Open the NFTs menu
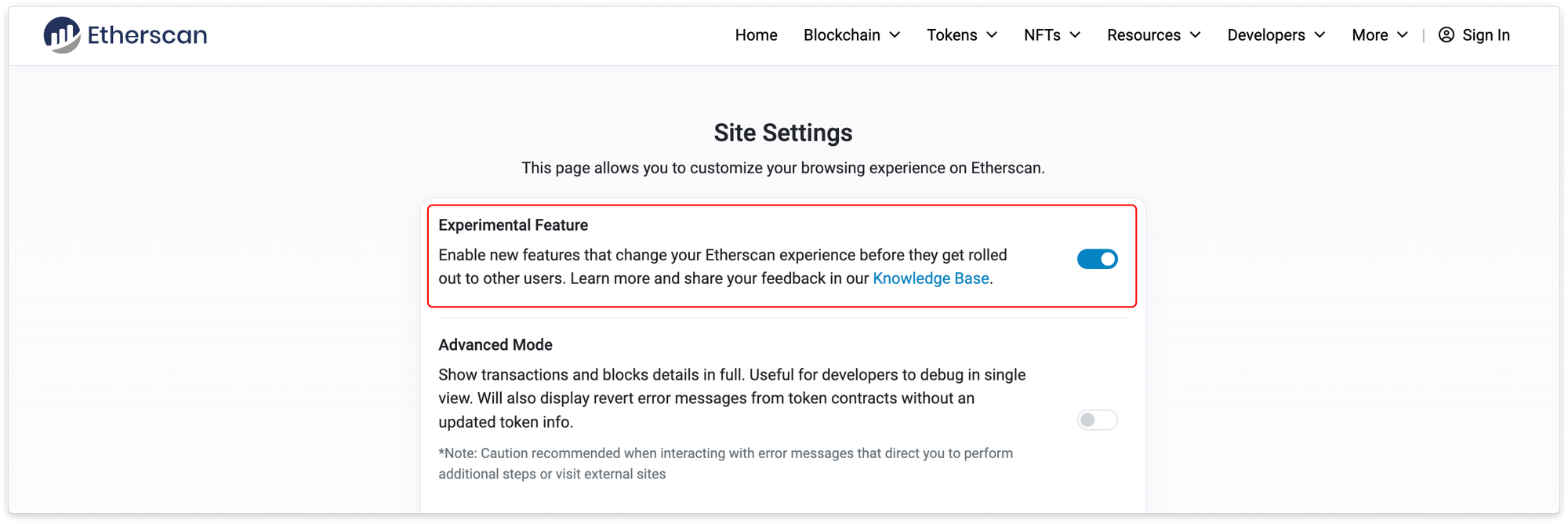This screenshot has width=1568, height=524. coord(1042,35)
